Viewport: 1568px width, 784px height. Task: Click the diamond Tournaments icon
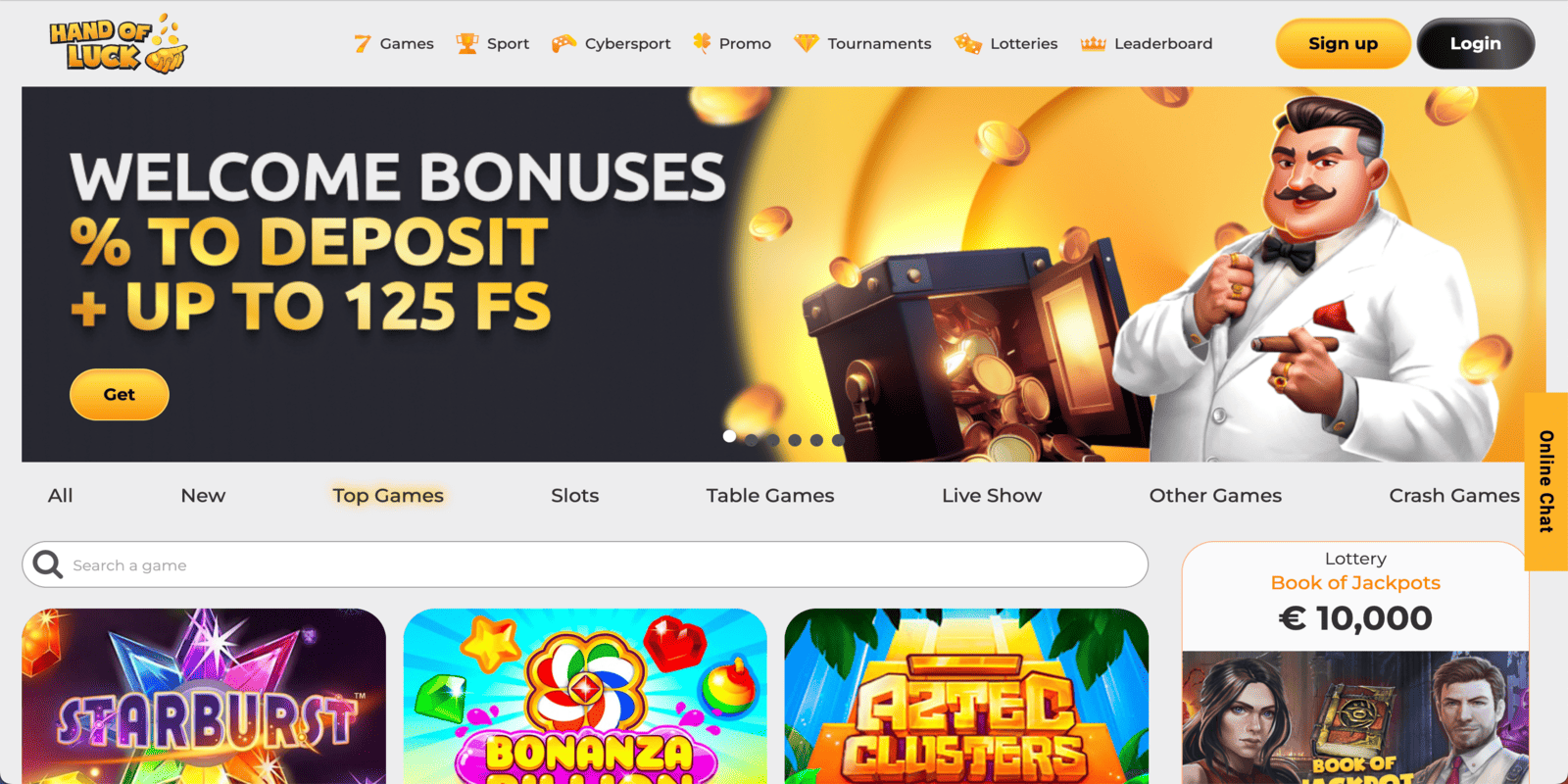(806, 43)
